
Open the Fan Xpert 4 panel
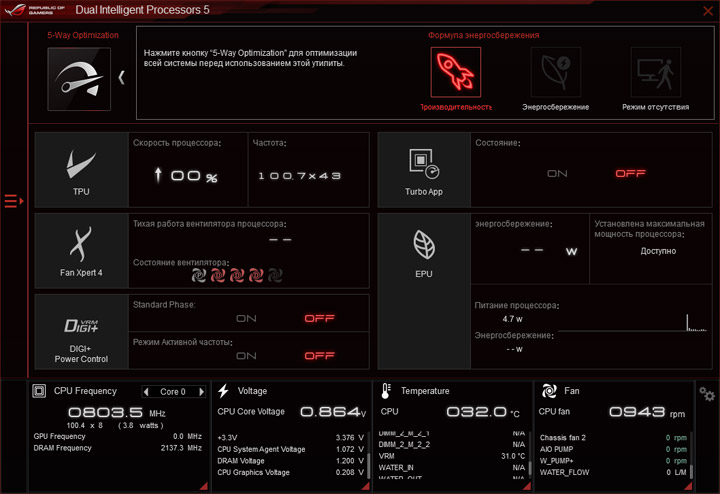[82, 251]
